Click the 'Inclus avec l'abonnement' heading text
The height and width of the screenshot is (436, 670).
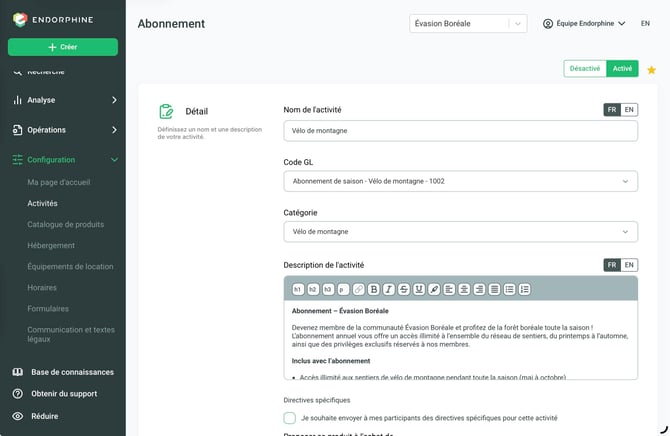tap(331, 361)
